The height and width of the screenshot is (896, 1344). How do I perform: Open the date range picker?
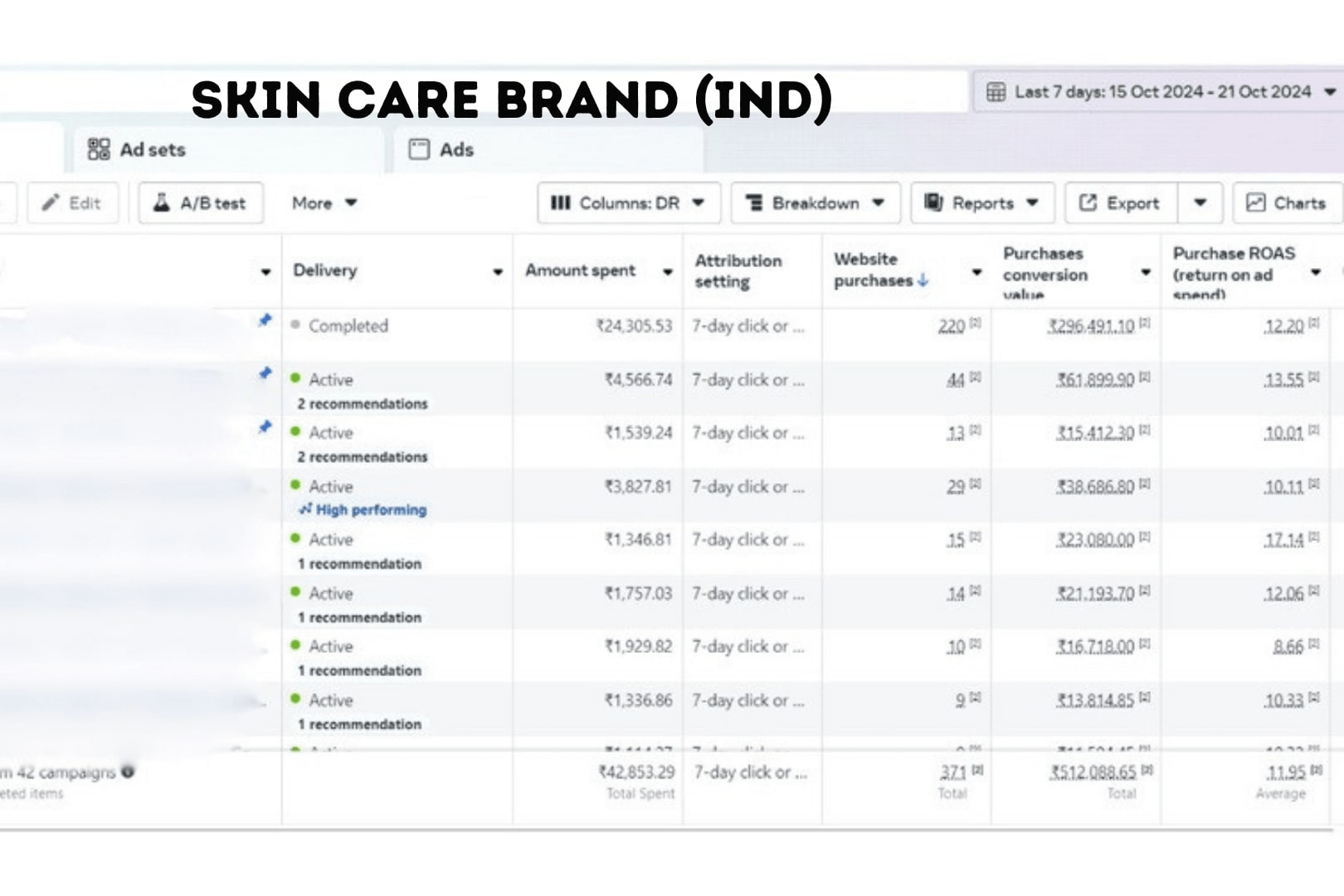click(x=1161, y=92)
